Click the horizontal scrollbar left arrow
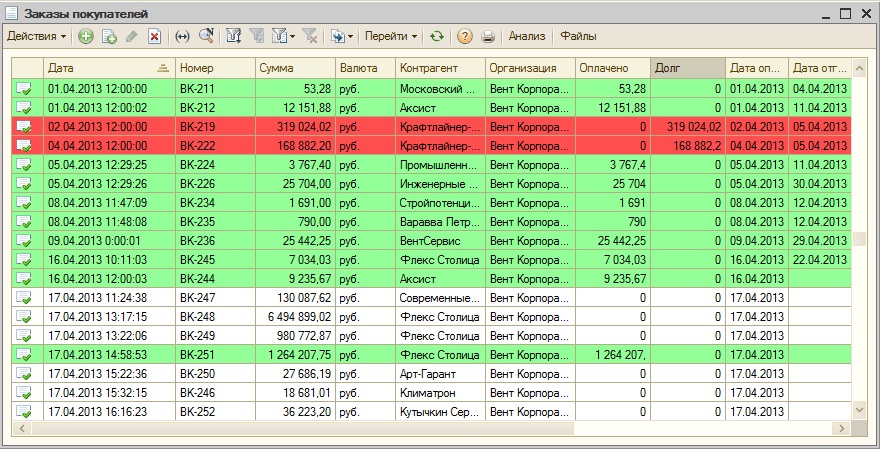880x449 pixels. pyautogui.click(x=22, y=429)
